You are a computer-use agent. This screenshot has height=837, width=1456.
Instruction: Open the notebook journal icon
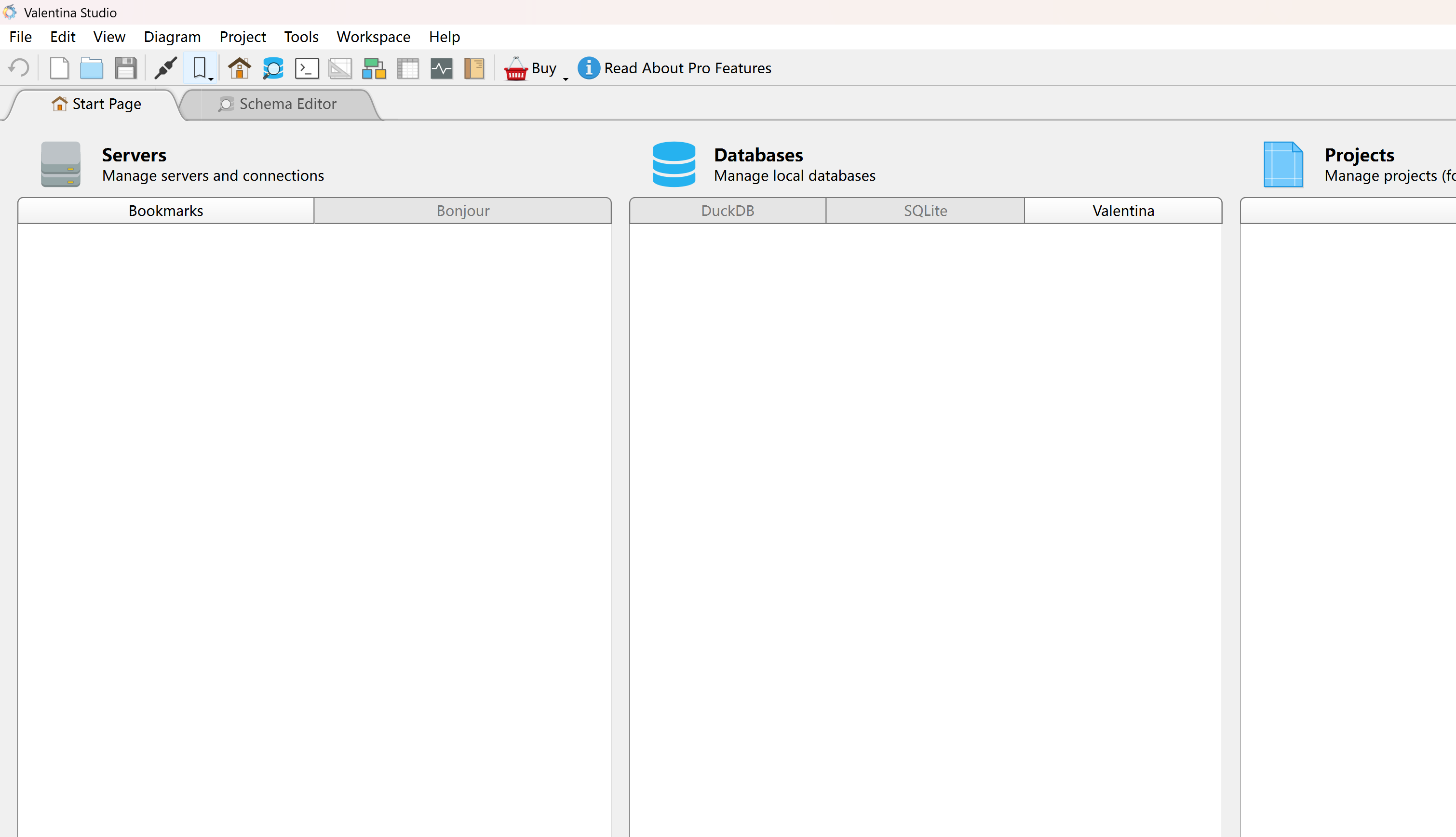(x=474, y=68)
